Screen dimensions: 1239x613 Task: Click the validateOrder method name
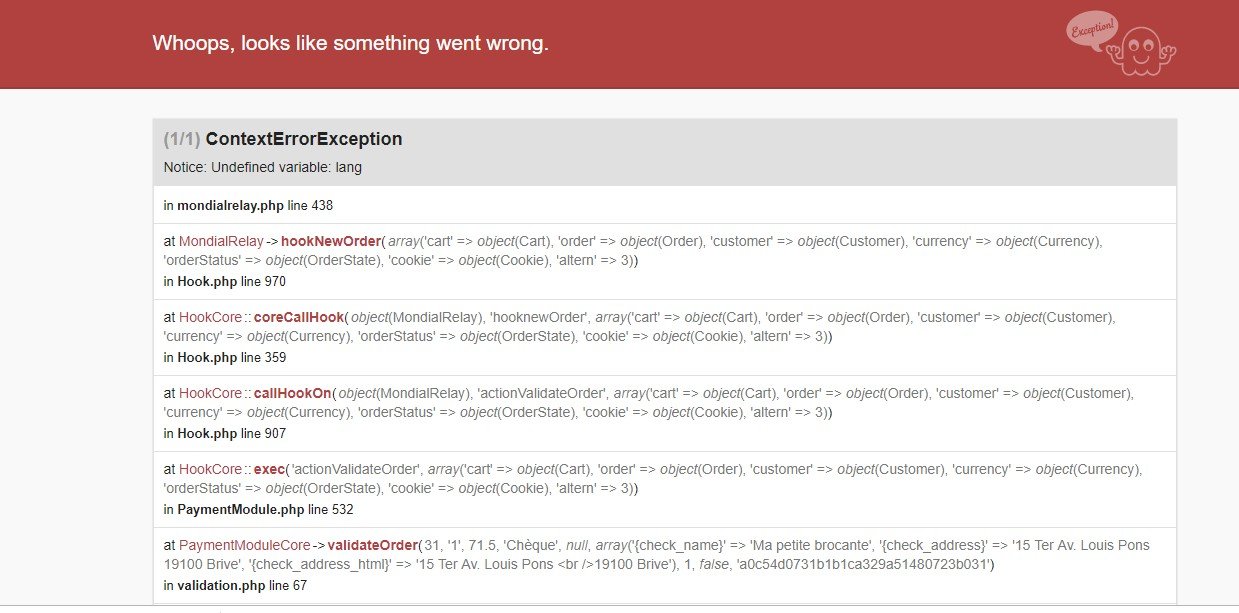pyautogui.click(x=373, y=545)
